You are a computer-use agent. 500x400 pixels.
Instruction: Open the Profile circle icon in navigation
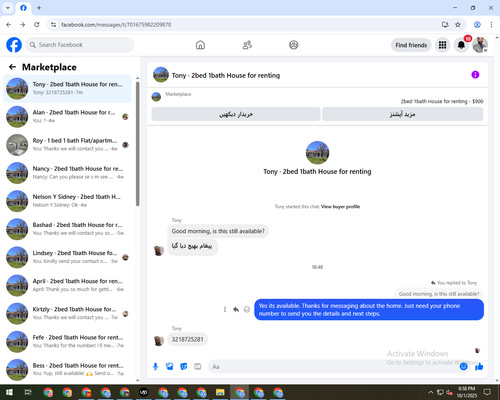[294, 45]
